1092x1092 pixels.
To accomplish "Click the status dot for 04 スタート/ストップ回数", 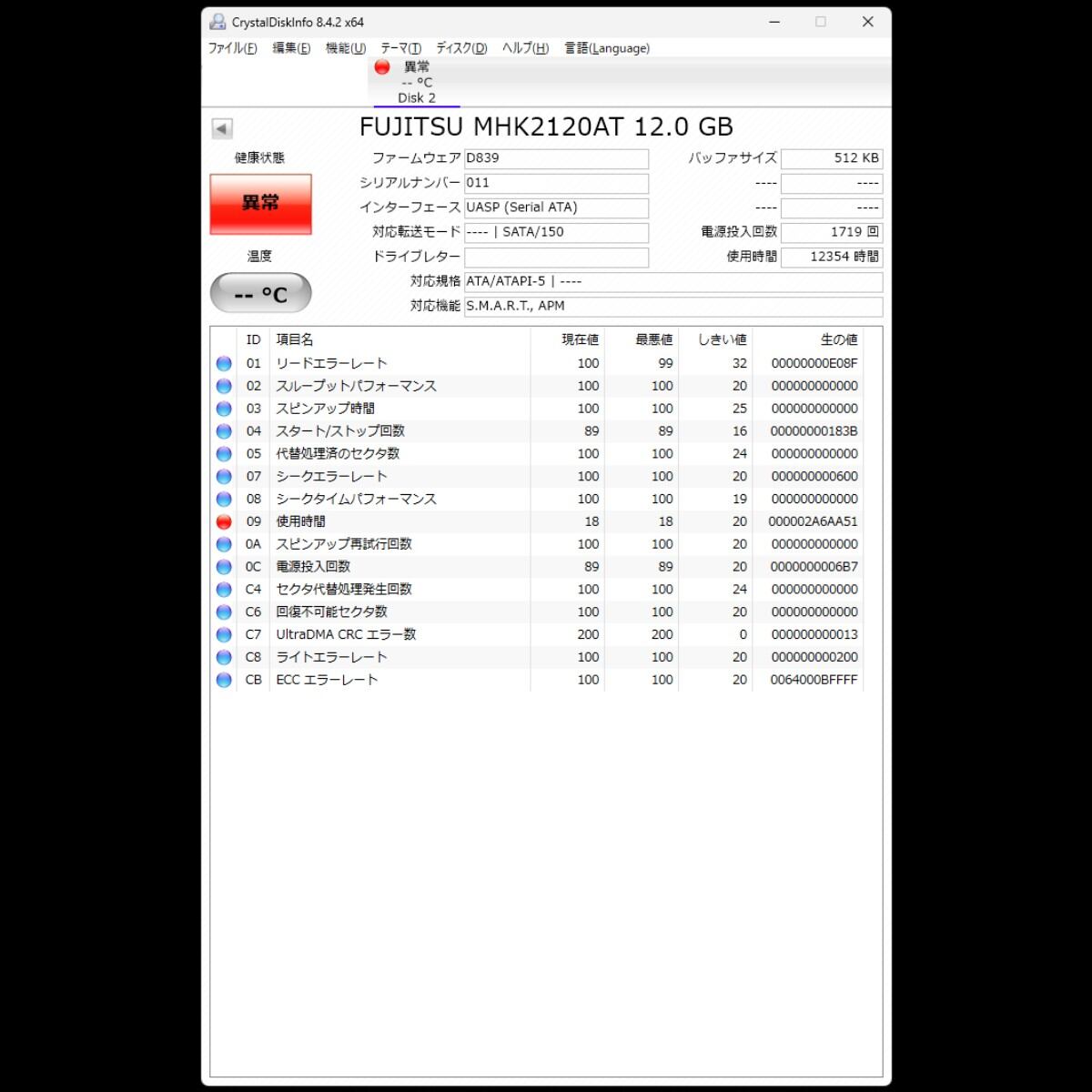I will (224, 431).
